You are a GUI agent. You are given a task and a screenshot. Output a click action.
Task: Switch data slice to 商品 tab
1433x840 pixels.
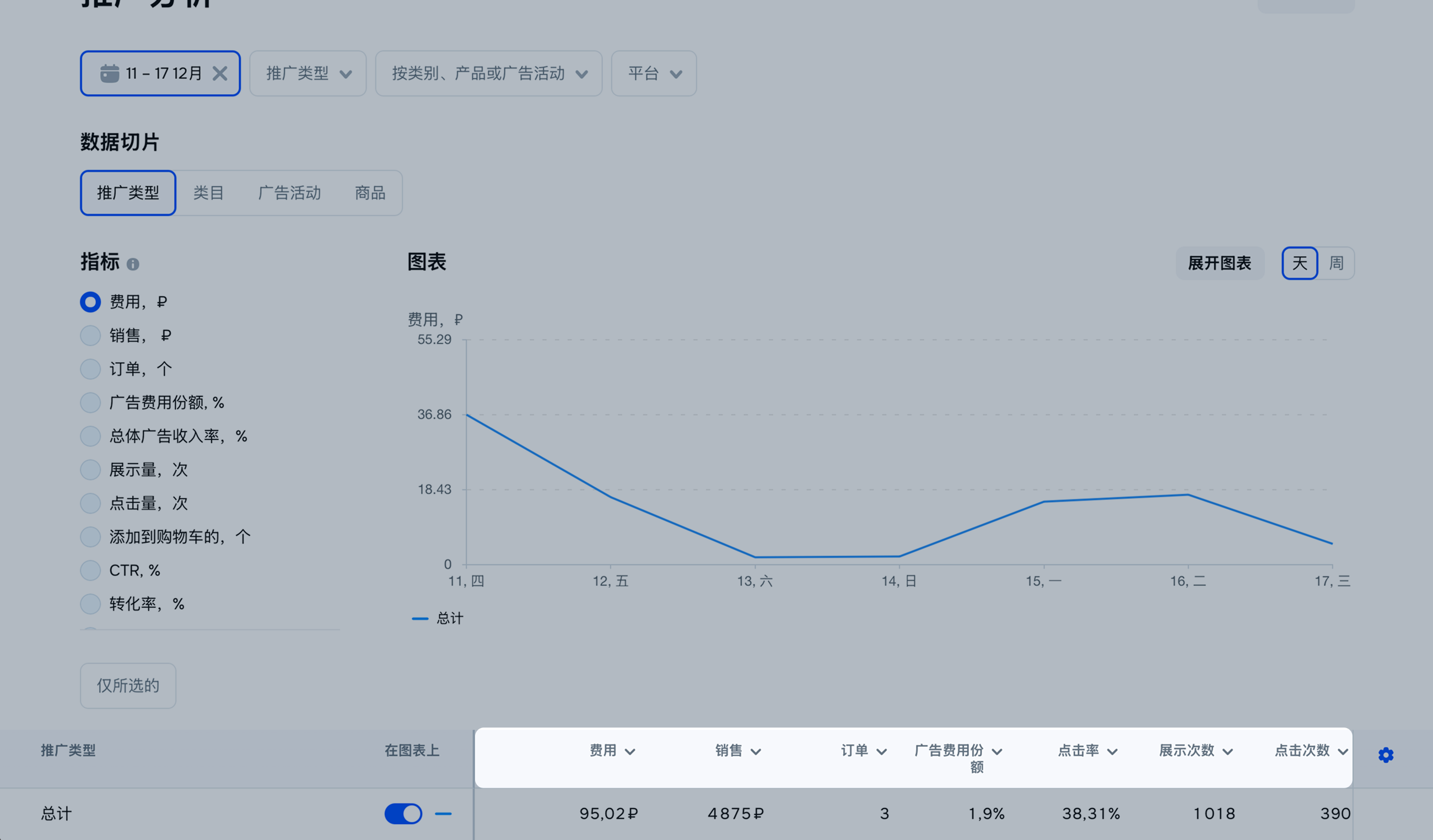point(370,193)
